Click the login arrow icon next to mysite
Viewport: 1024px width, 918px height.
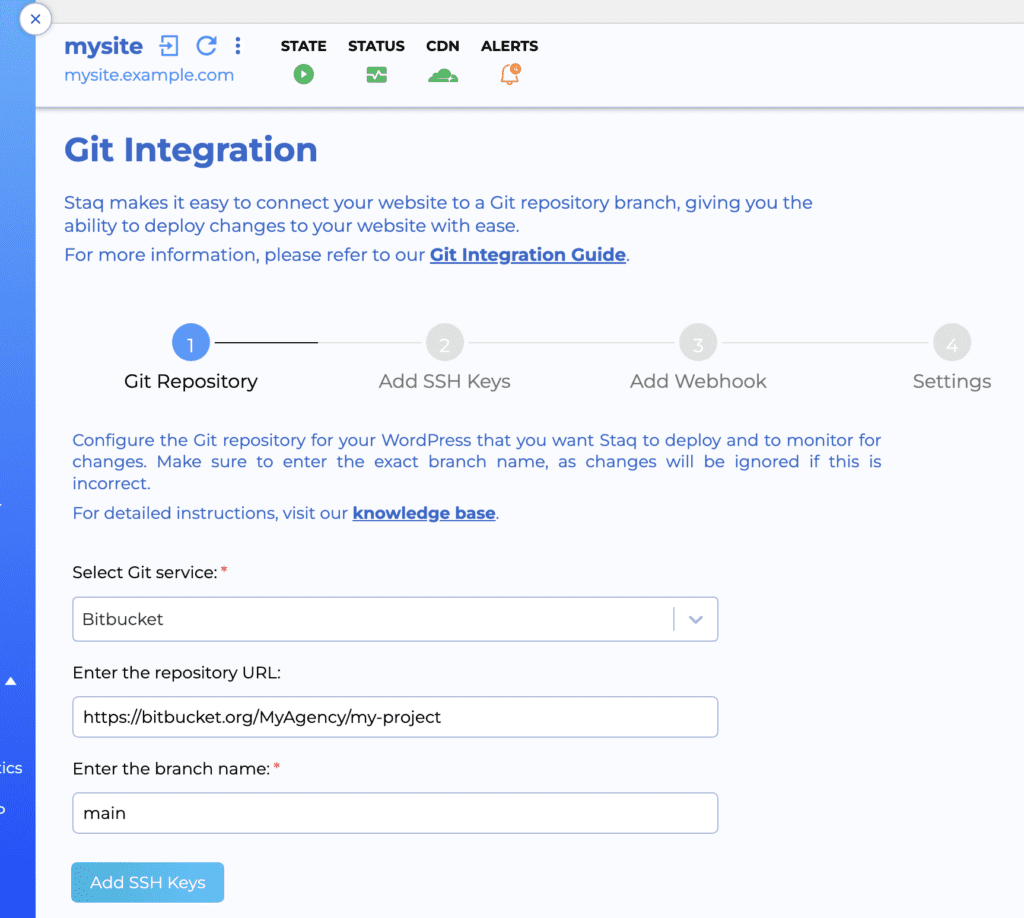pyautogui.click(x=169, y=46)
